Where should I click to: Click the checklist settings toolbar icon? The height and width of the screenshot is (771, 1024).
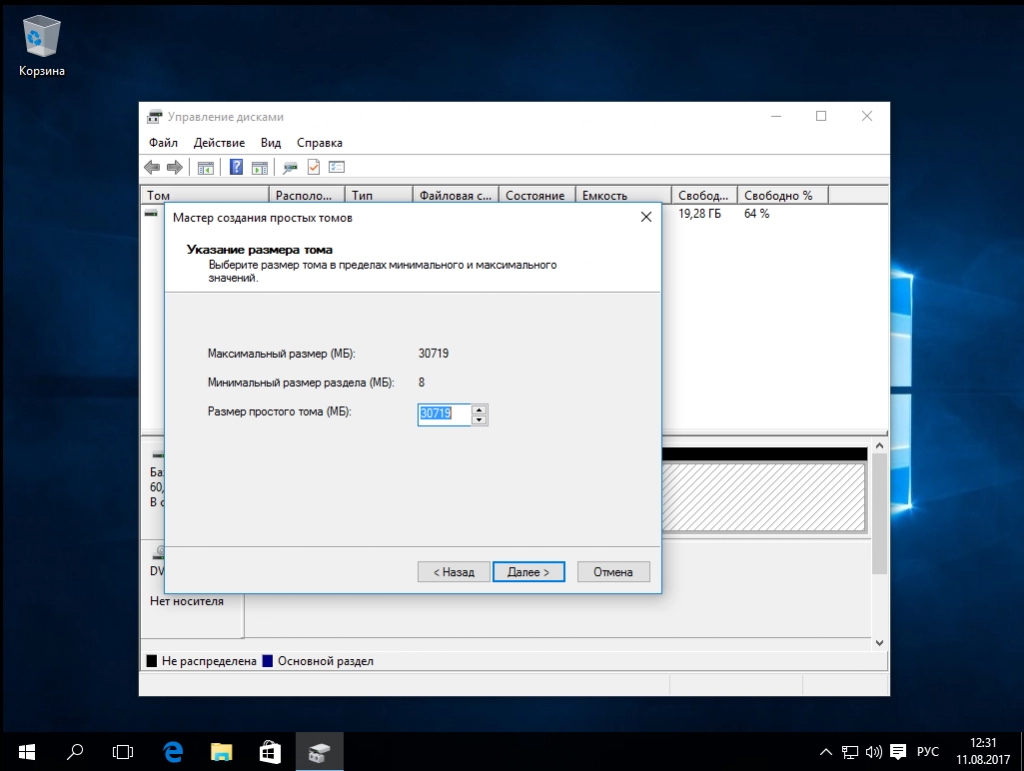tap(336, 167)
